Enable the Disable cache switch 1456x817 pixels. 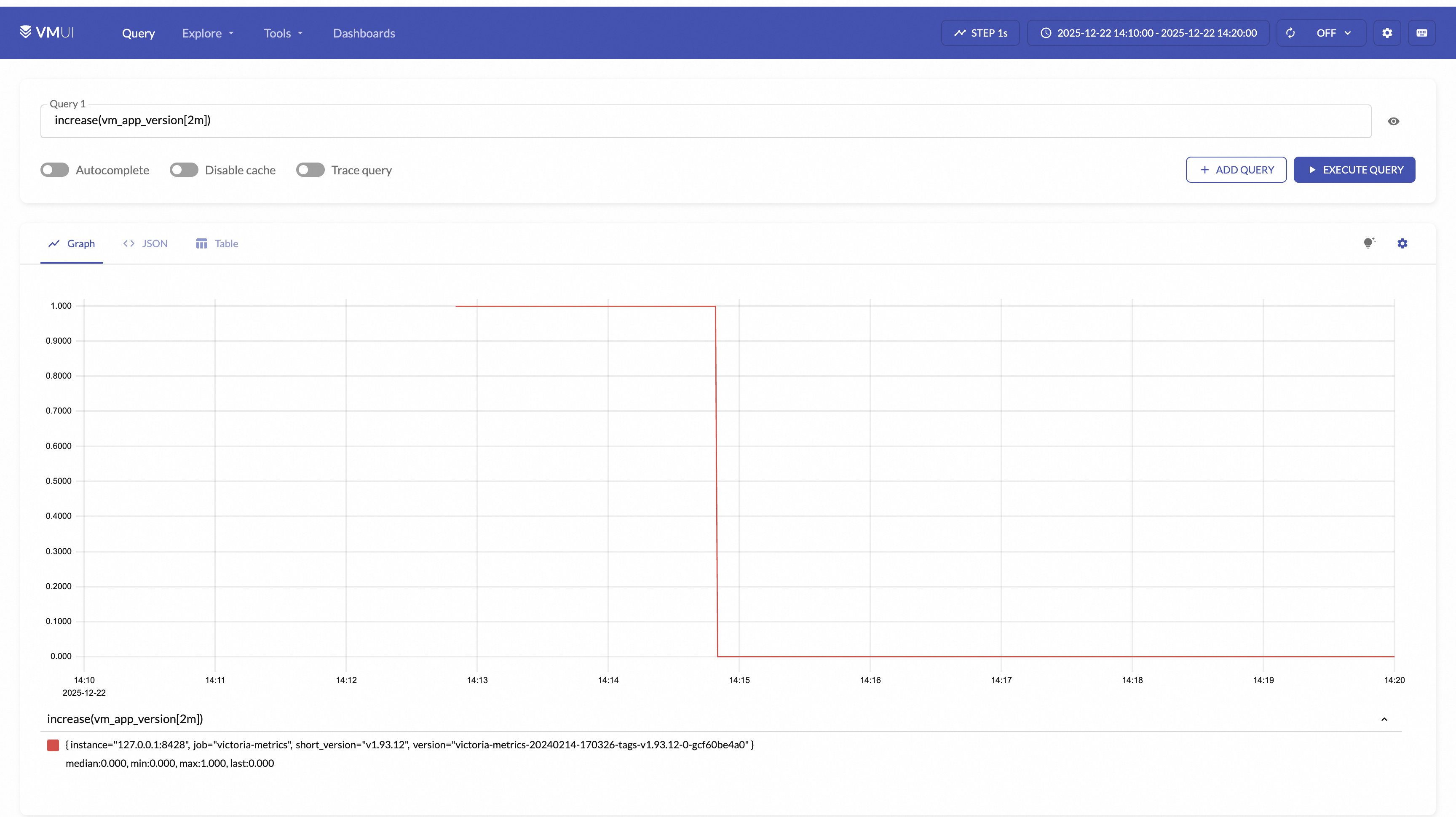184,170
